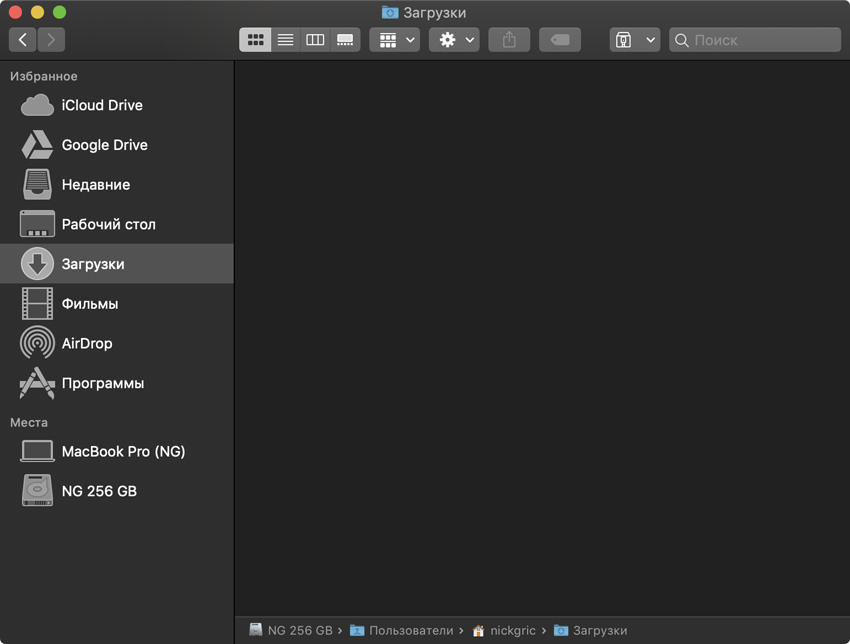Click the MacBook Pro (NG) laptop icon
Viewport: 850px width, 644px height.
pyautogui.click(x=37, y=451)
